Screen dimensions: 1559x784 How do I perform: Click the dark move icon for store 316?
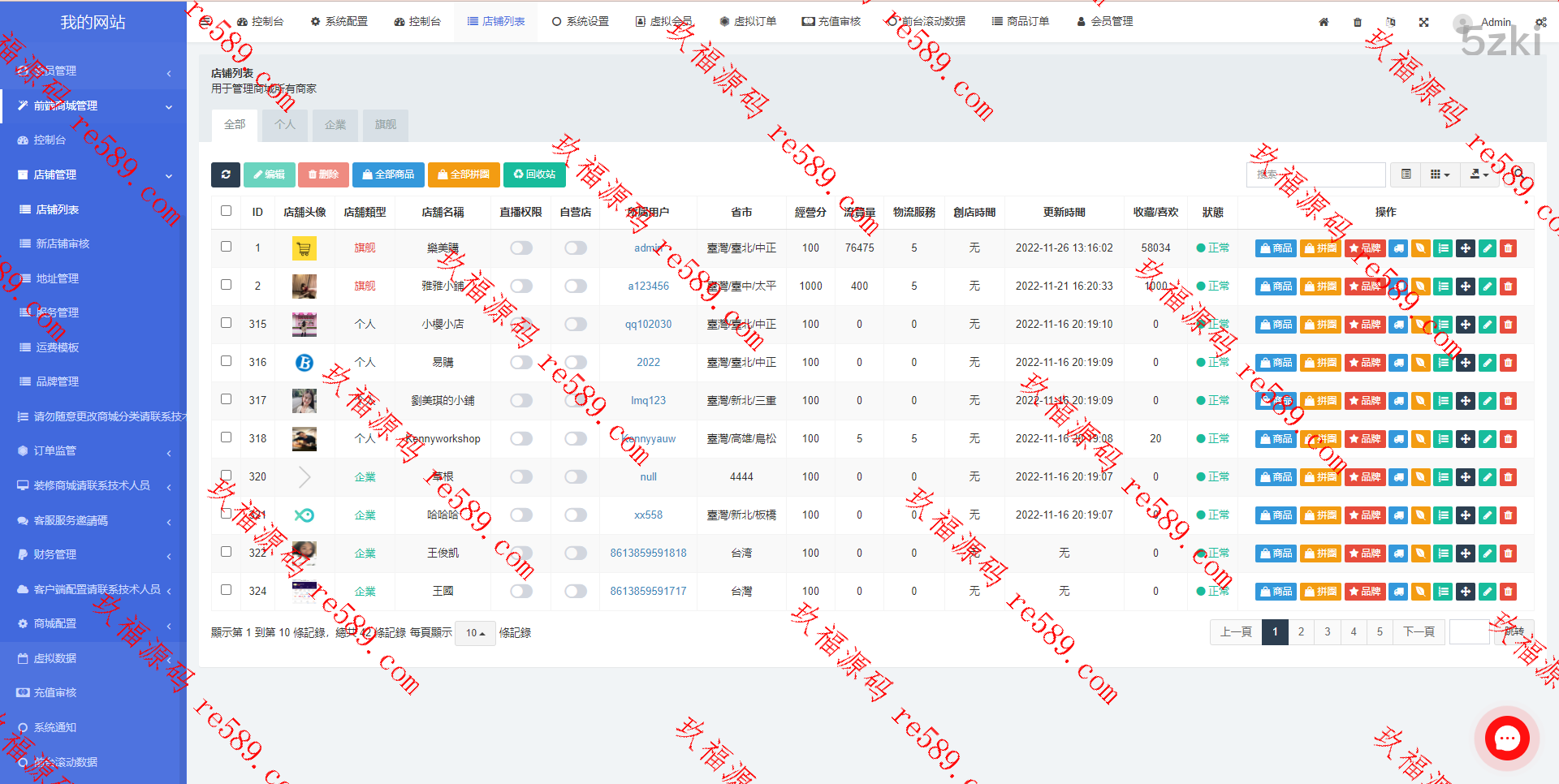[1465, 363]
